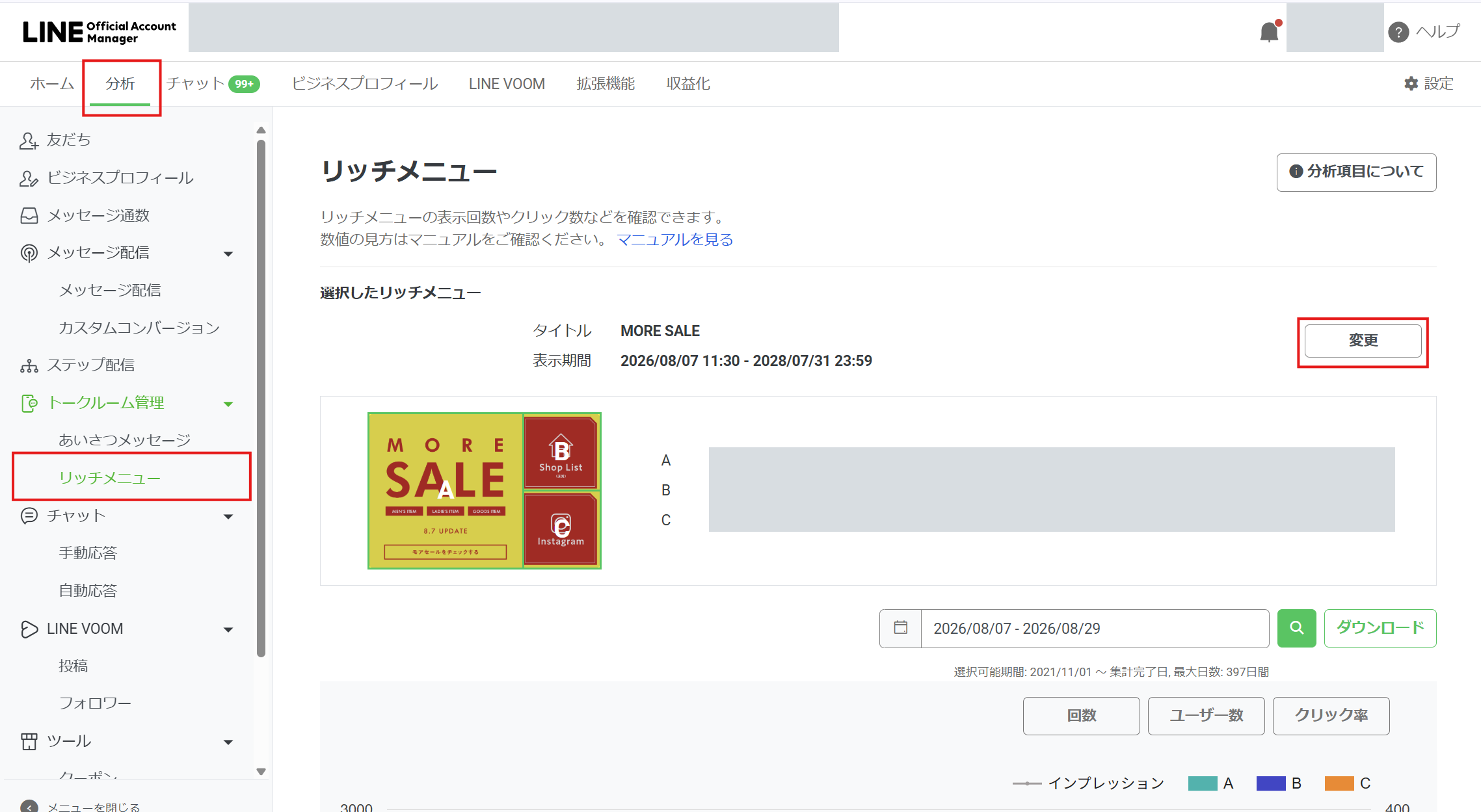
Task: Click the close menu arrow icon
Action: coord(29,807)
